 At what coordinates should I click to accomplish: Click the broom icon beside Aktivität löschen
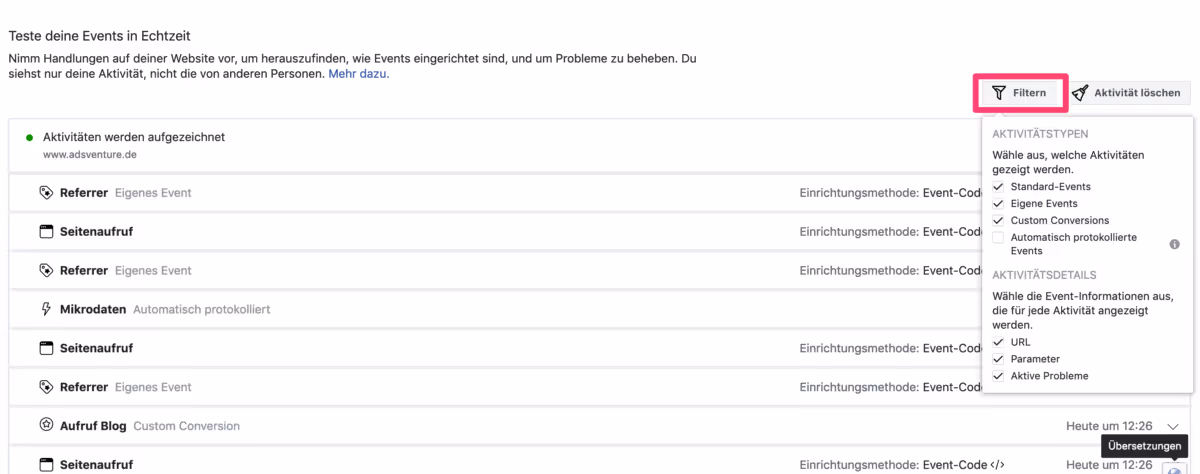(x=1080, y=93)
